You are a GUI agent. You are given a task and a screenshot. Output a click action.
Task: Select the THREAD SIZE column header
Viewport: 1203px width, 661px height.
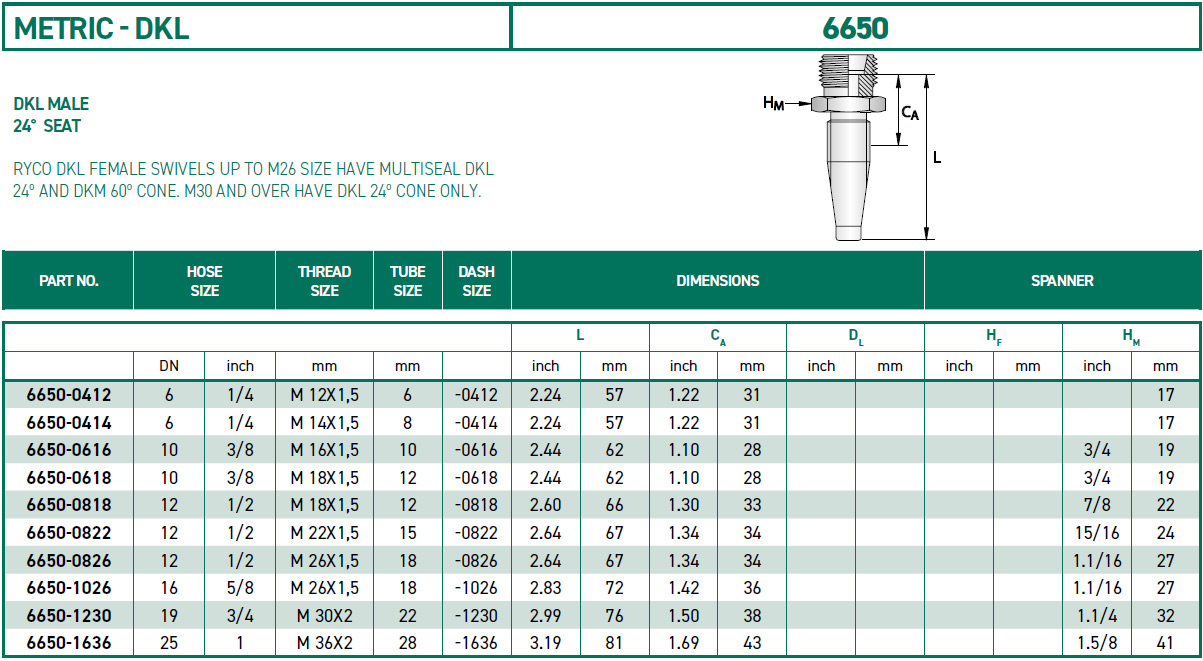324,281
